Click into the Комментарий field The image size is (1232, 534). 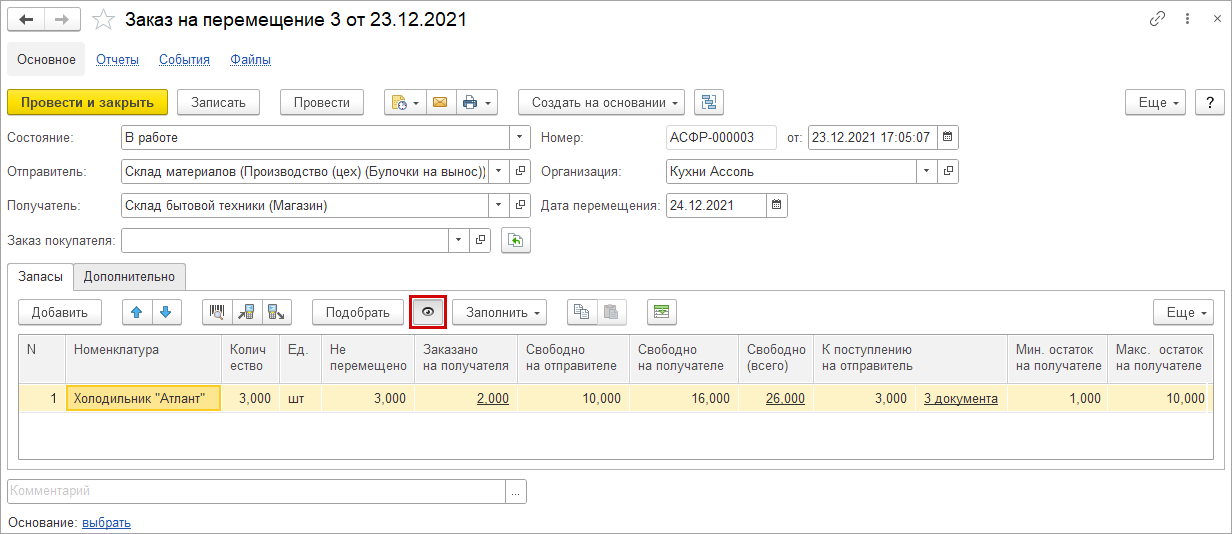point(257,491)
